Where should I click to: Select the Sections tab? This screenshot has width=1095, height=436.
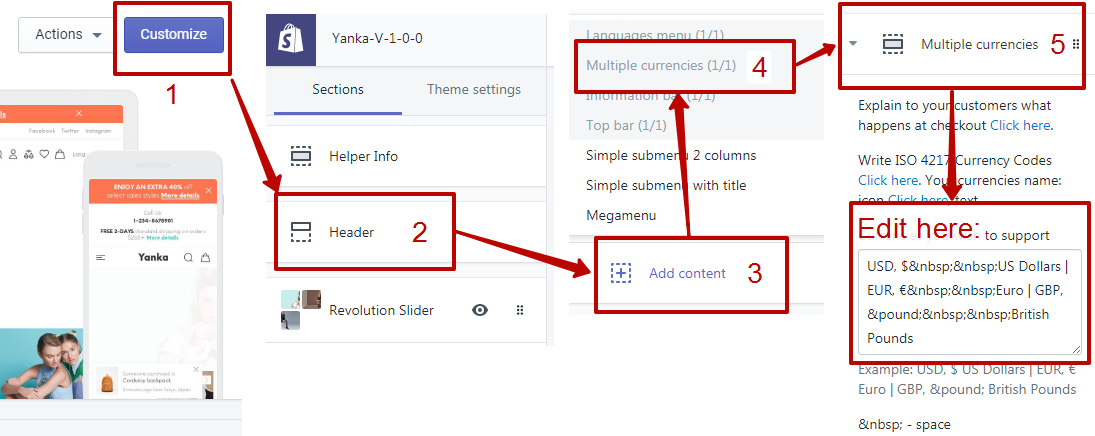point(338,89)
